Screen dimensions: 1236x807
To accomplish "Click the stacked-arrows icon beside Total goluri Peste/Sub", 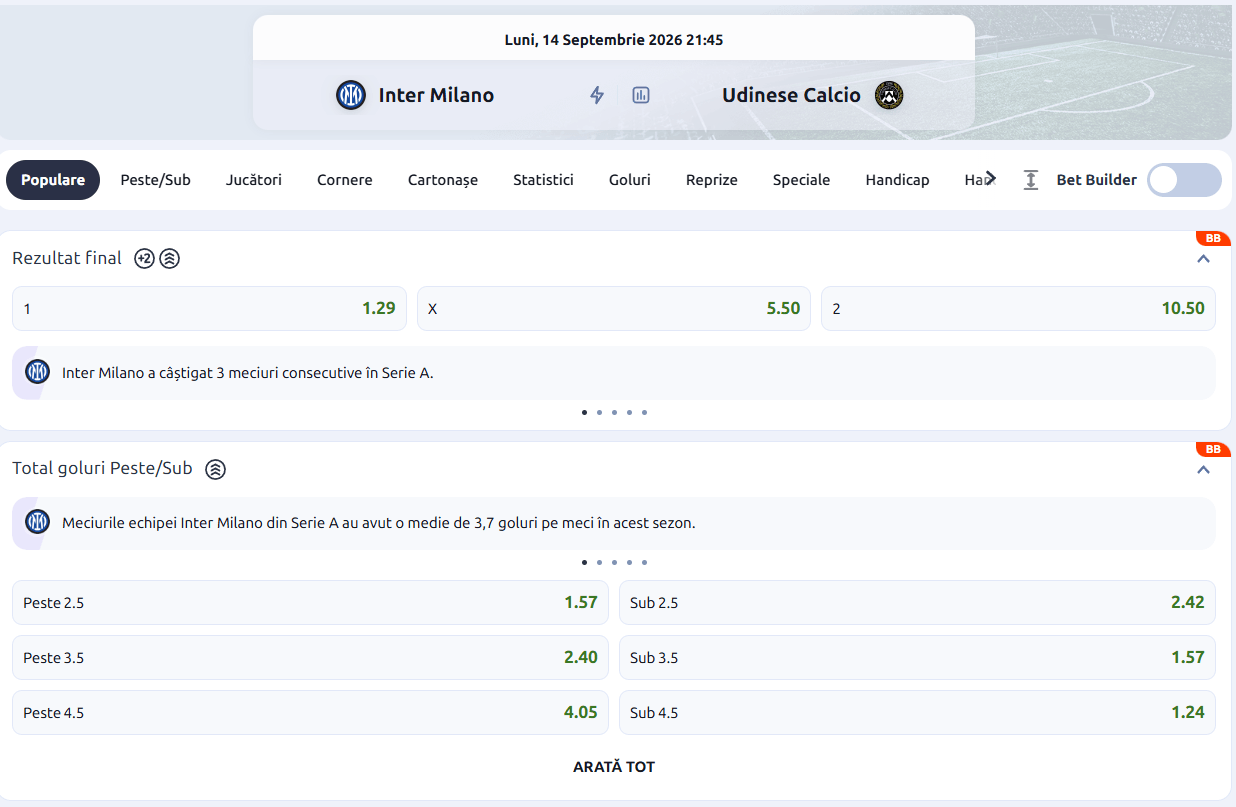I will pyautogui.click(x=215, y=469).
